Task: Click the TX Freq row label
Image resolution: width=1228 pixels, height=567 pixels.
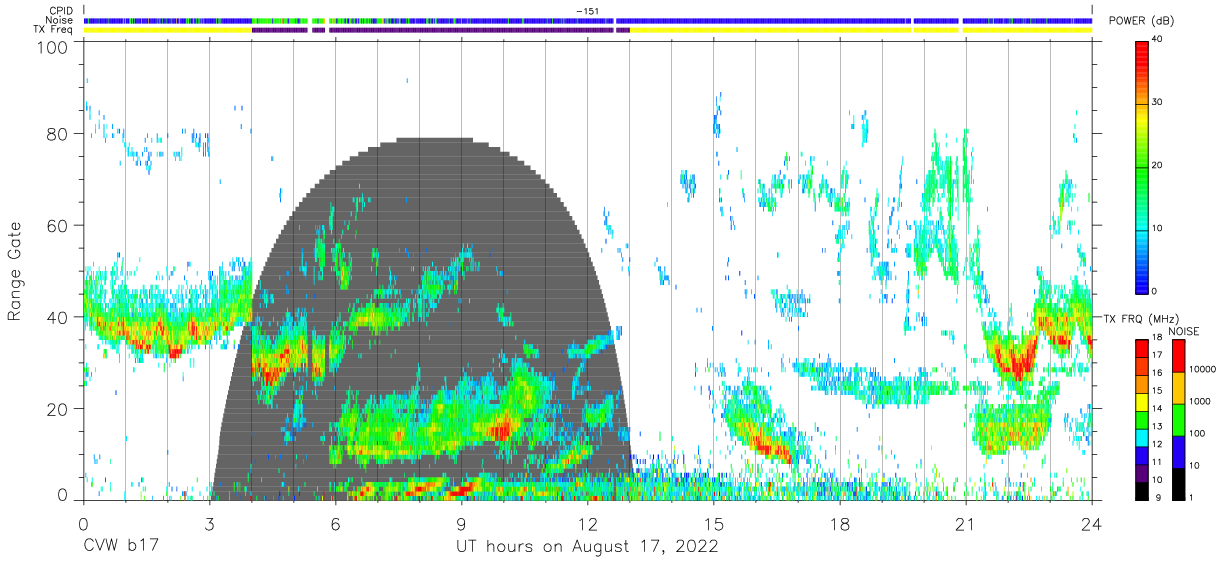Action: coord(54,30)
